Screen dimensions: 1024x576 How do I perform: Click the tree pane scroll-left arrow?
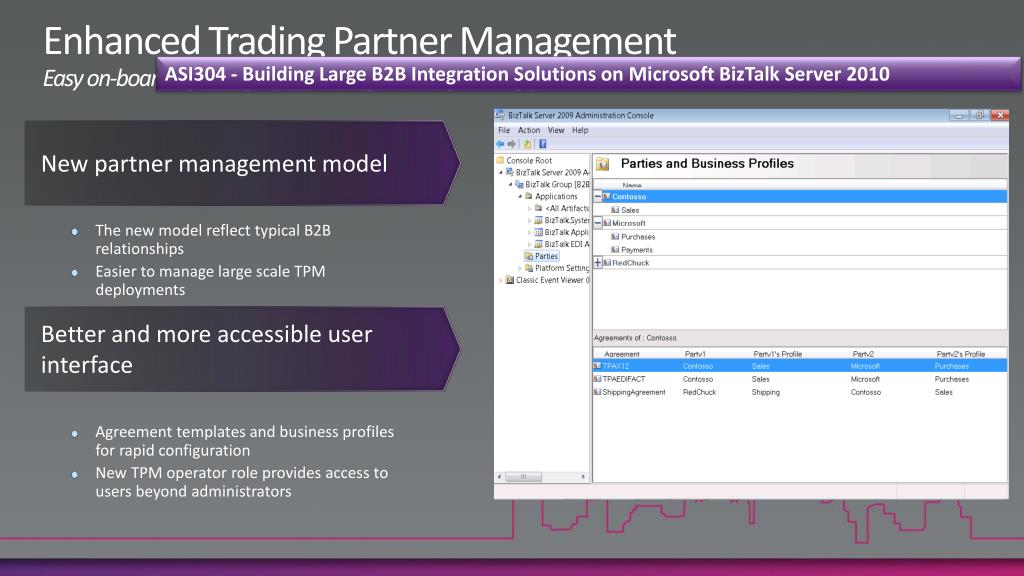click(x=500, y=477)
